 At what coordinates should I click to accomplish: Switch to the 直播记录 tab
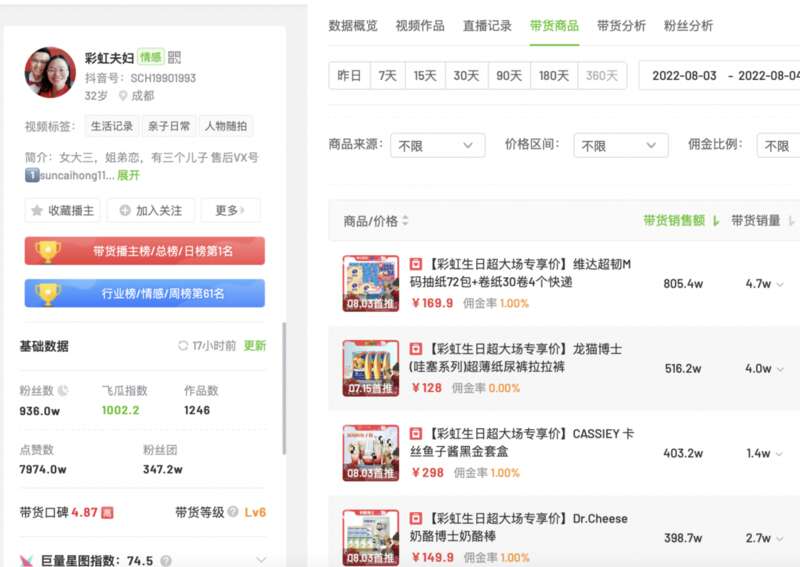tap(487, 26)
